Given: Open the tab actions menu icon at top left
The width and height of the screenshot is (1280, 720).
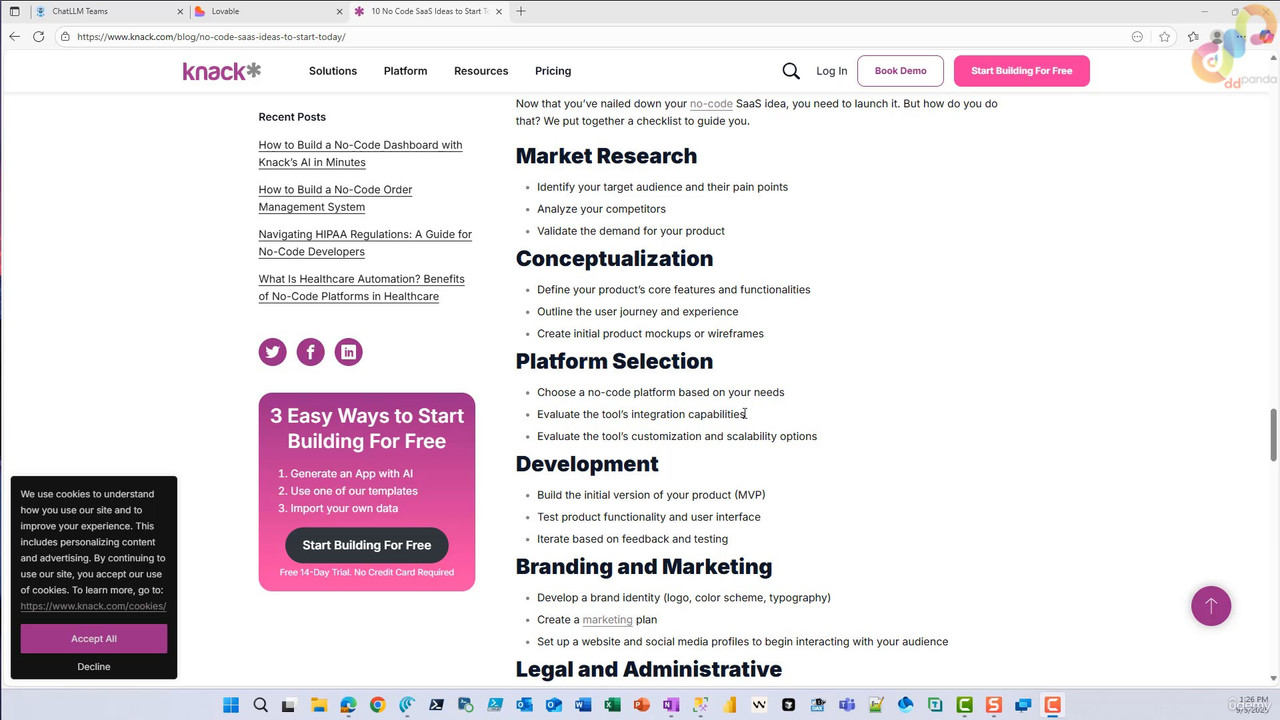Looking at the screenshot, I should click(14, 11).
